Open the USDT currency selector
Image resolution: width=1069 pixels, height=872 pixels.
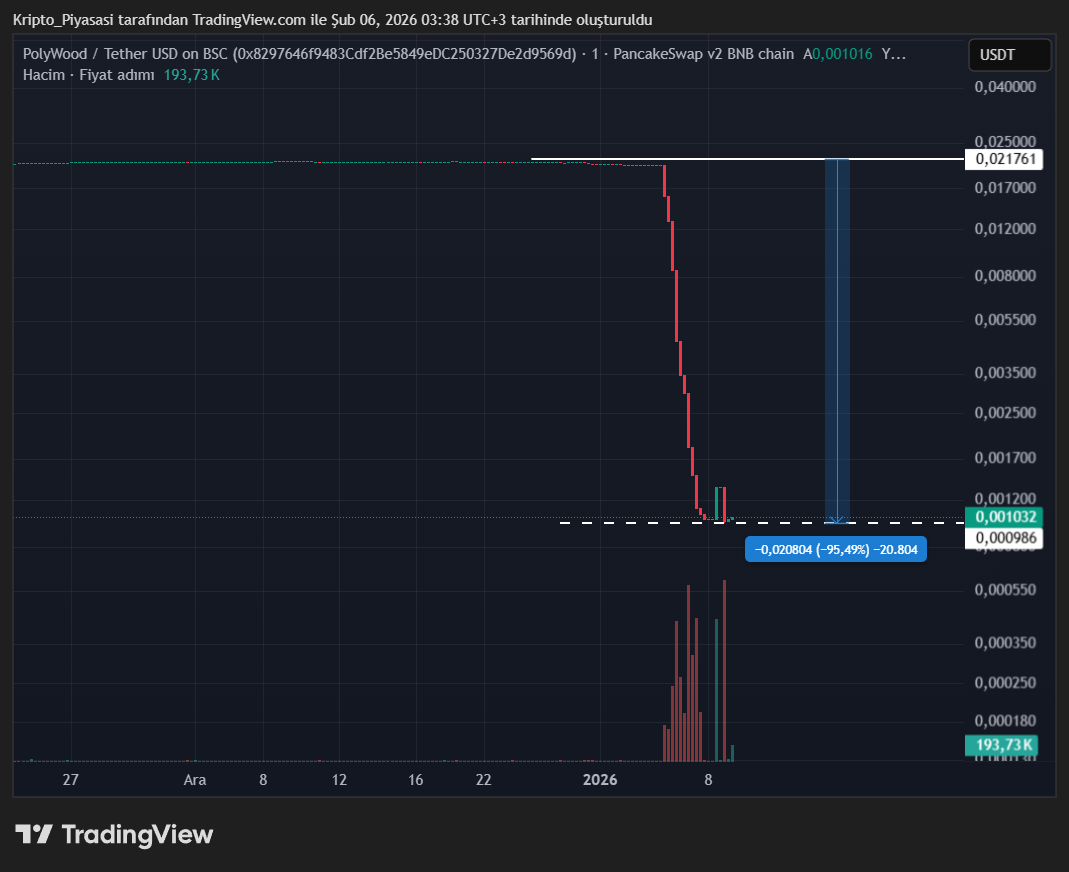(1009, 55)
